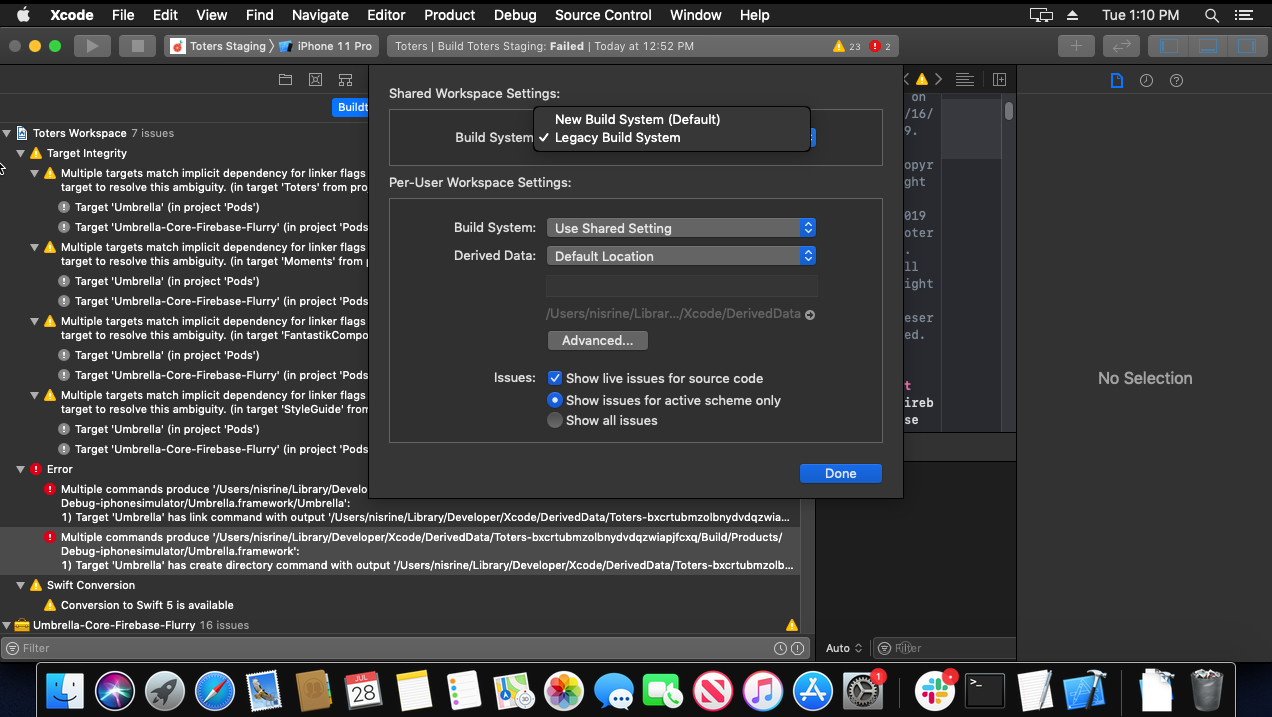
Task: Click the Done button
Action: coord(840,473)
